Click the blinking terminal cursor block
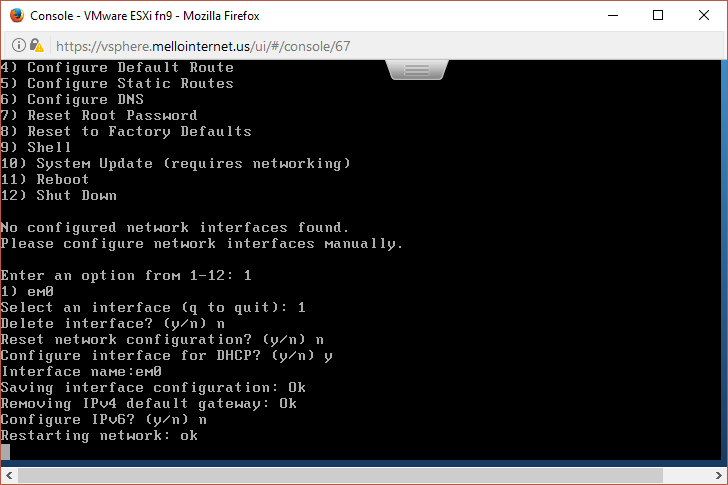Viewport: 728px width, 485px height. pos(5,452)
